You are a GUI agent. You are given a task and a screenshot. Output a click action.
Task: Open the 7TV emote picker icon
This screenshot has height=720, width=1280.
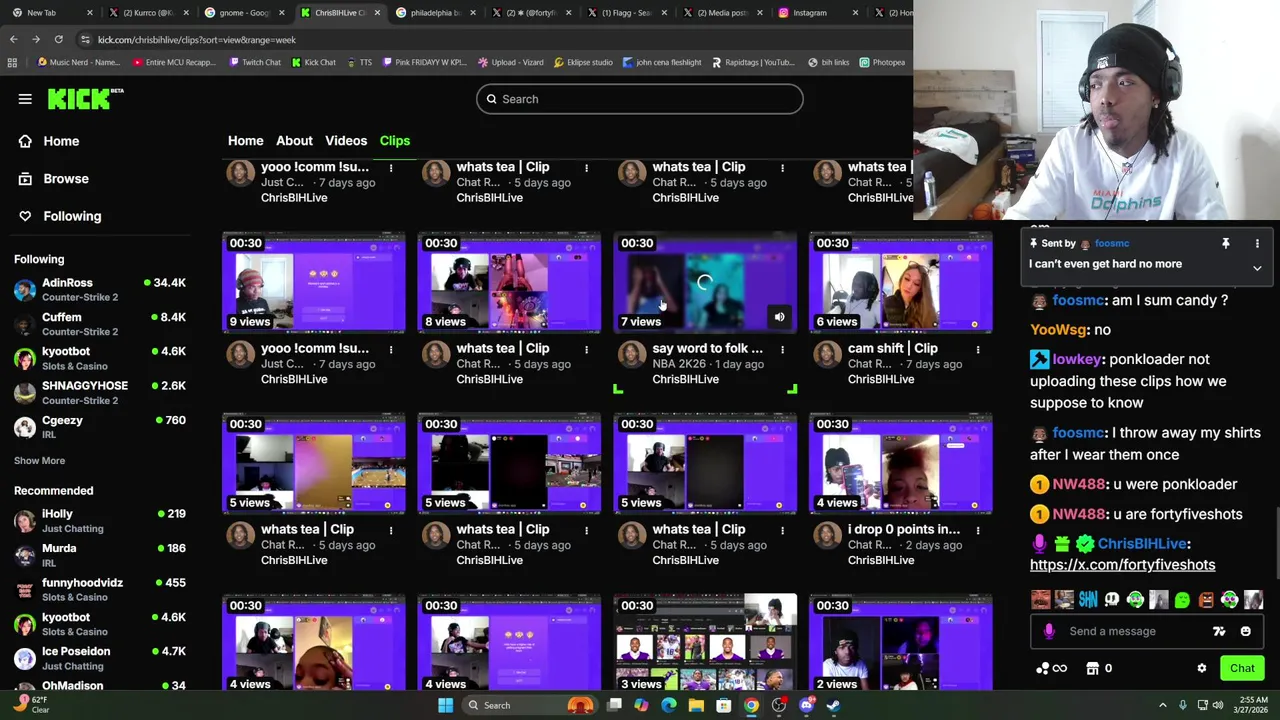(1219, 631)
